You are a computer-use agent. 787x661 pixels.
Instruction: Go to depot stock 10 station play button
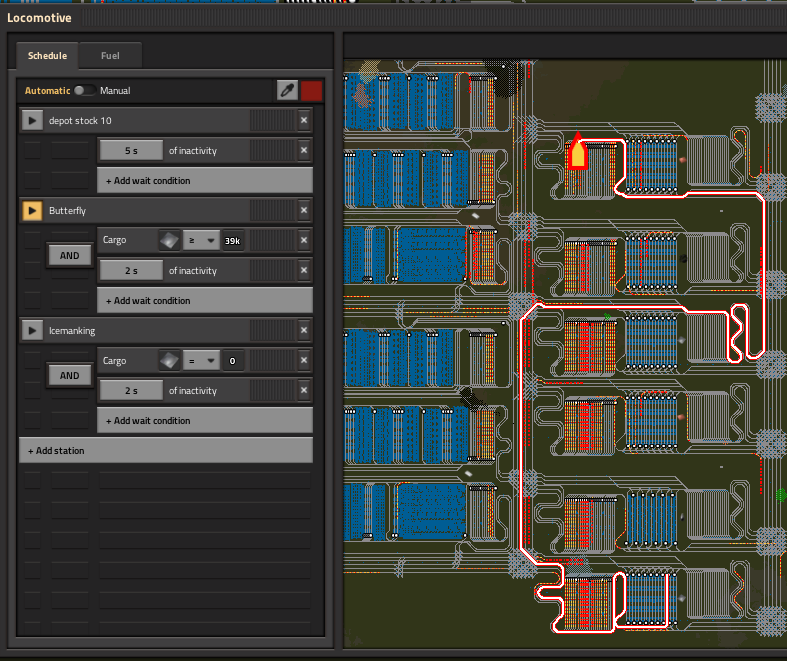pos(32,120)
